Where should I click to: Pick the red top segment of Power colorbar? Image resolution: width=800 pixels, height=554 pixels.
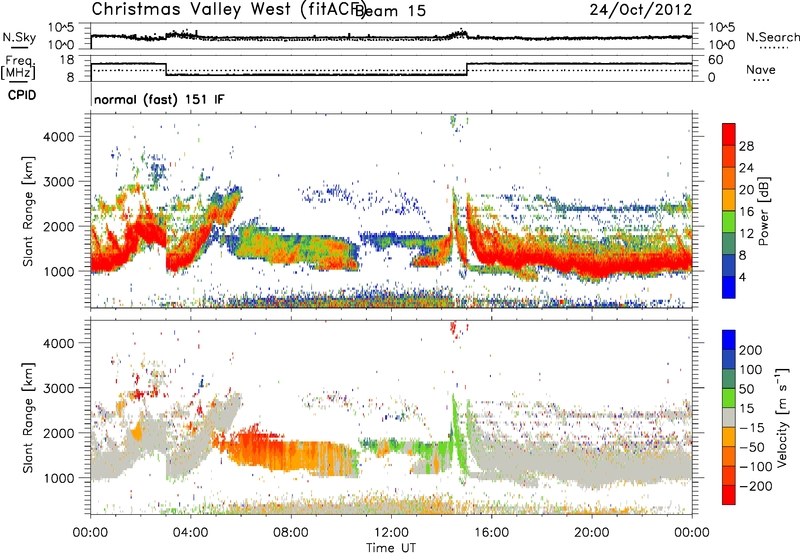729,135
